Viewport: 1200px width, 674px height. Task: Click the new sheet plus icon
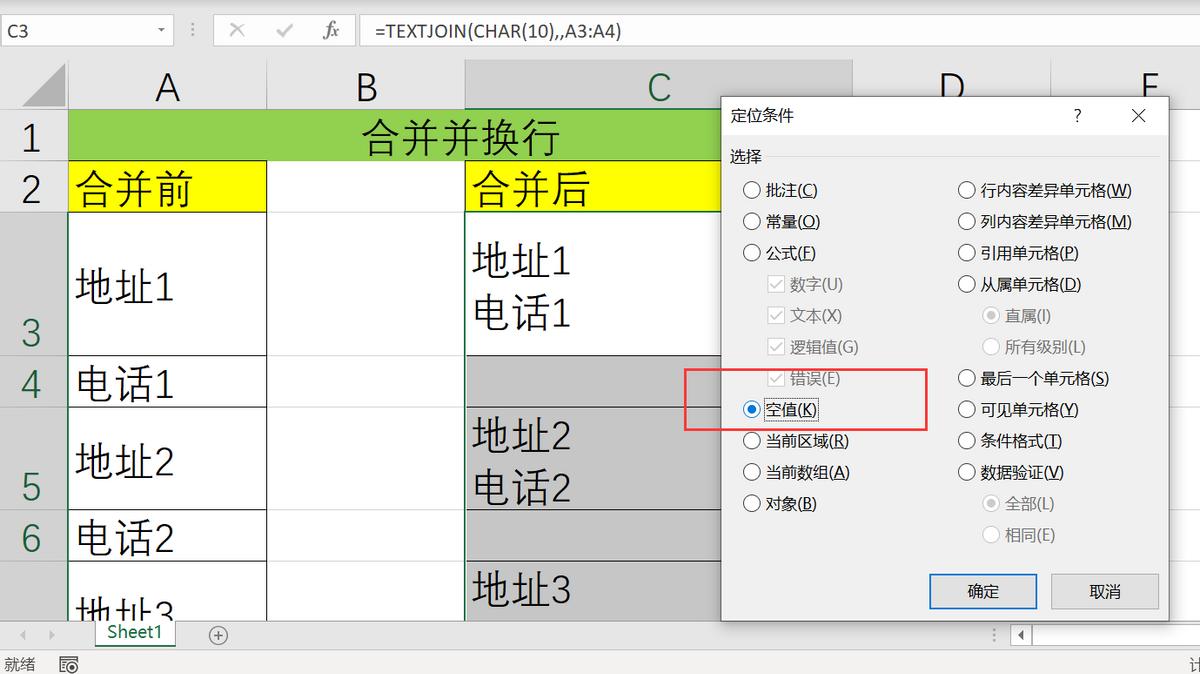[218, 634]
